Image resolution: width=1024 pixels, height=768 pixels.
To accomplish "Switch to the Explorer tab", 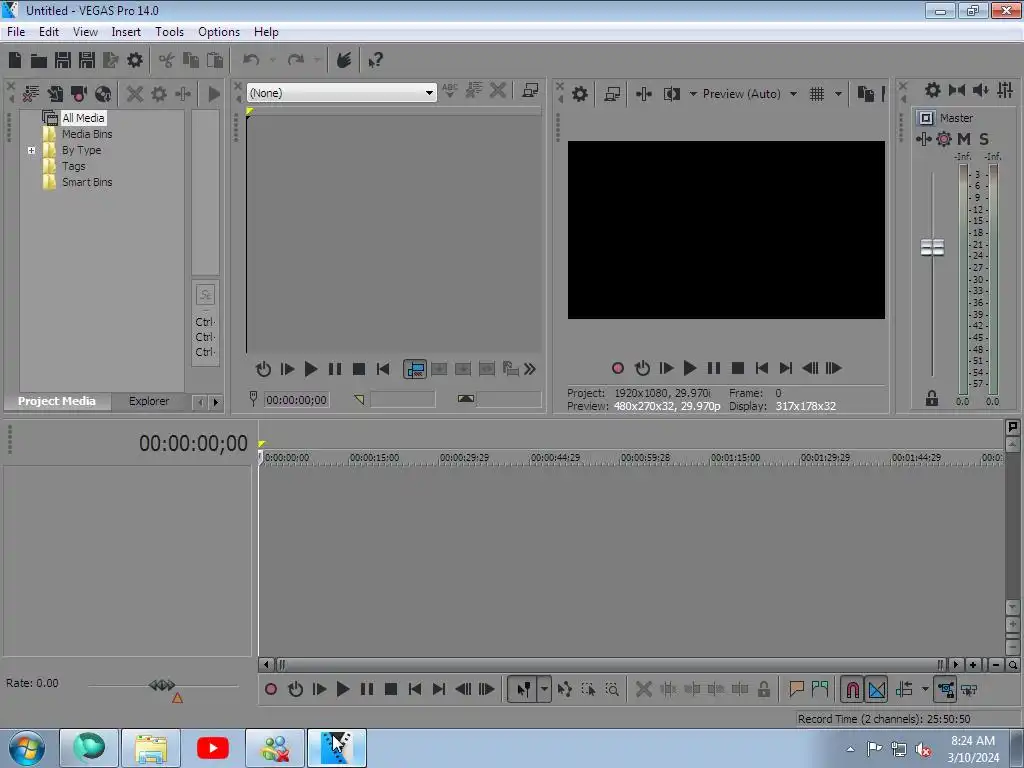I will tap(149, 401).
